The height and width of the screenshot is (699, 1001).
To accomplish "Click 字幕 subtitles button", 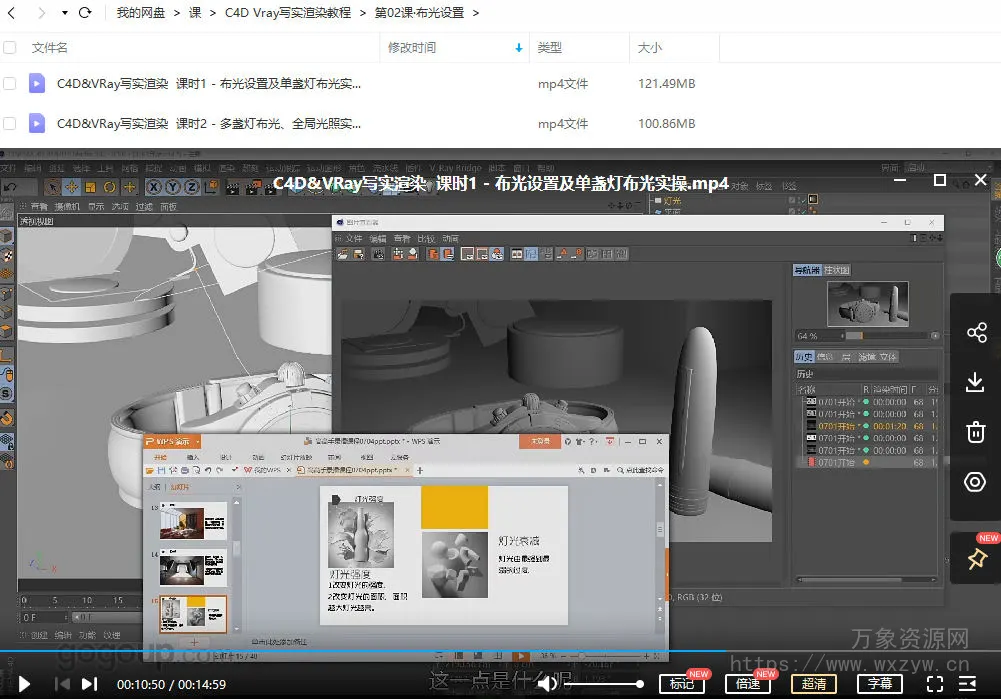I will (x=879, y=684).
